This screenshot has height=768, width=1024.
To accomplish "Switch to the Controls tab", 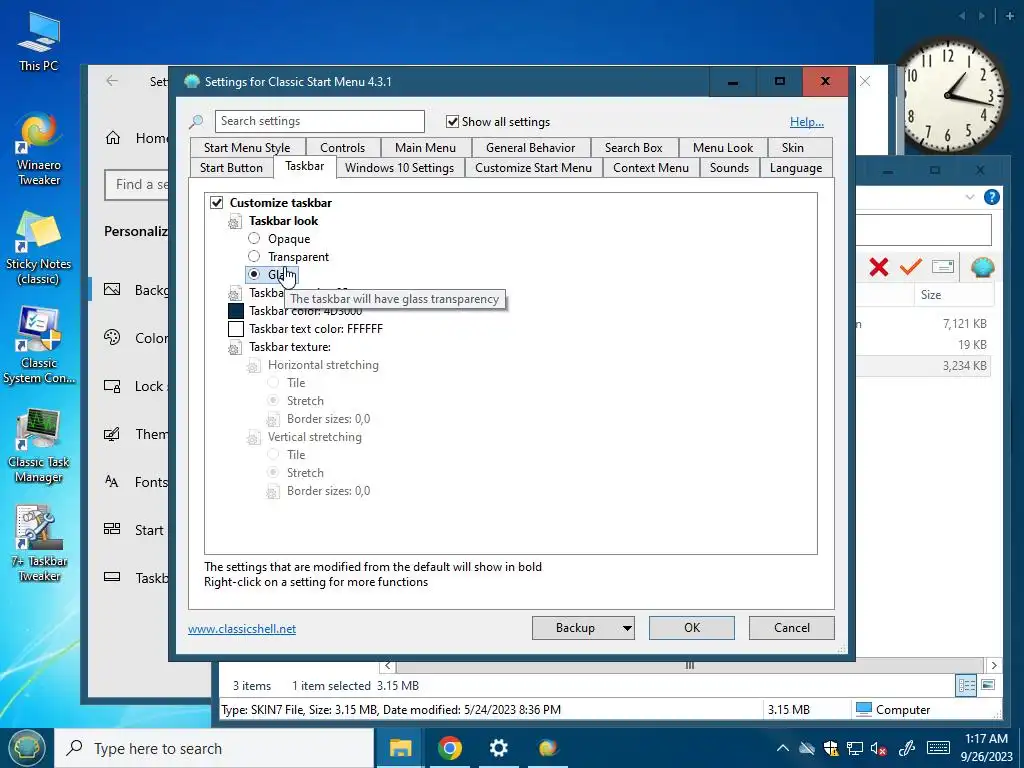I will coord(342,148).
